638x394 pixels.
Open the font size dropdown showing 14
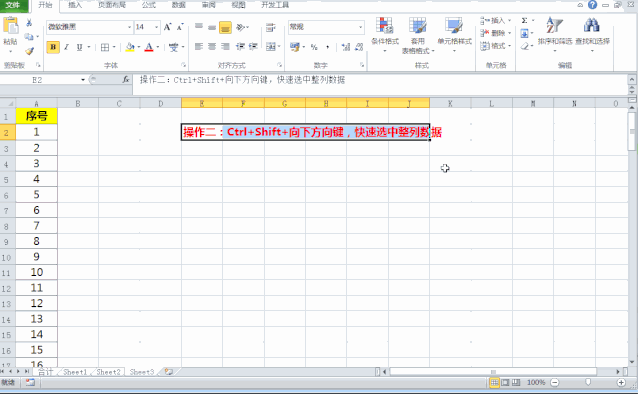[157, 27]
